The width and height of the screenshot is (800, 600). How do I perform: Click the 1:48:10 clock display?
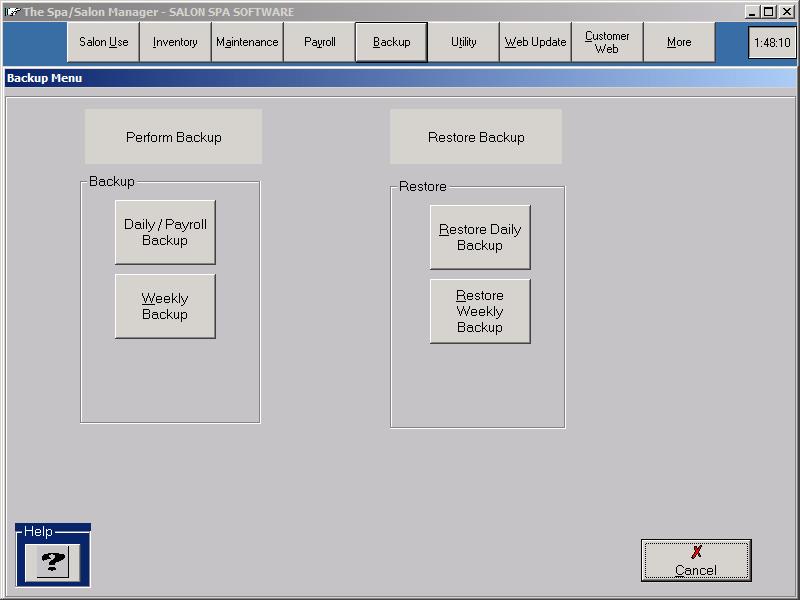coord(771,43)
